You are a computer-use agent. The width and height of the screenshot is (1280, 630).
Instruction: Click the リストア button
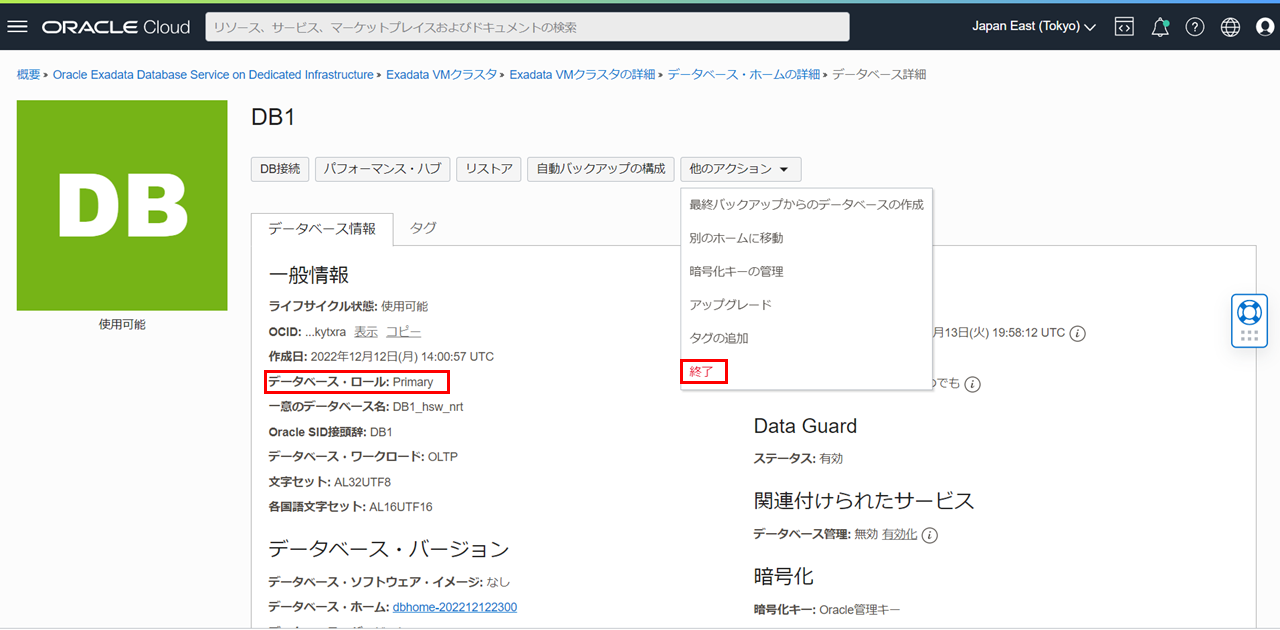point(489,169)
